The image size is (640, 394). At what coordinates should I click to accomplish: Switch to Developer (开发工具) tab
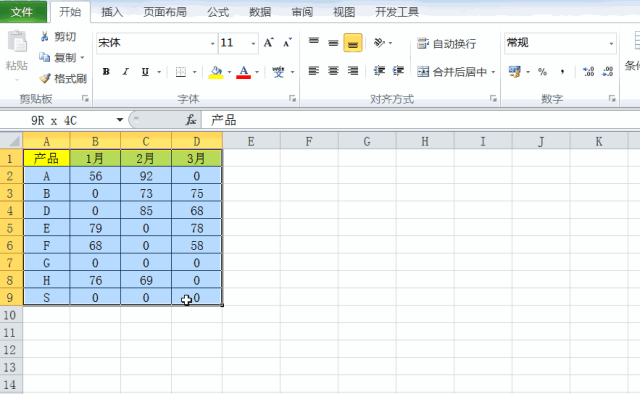pyautogui.click(x=397, y=12)
